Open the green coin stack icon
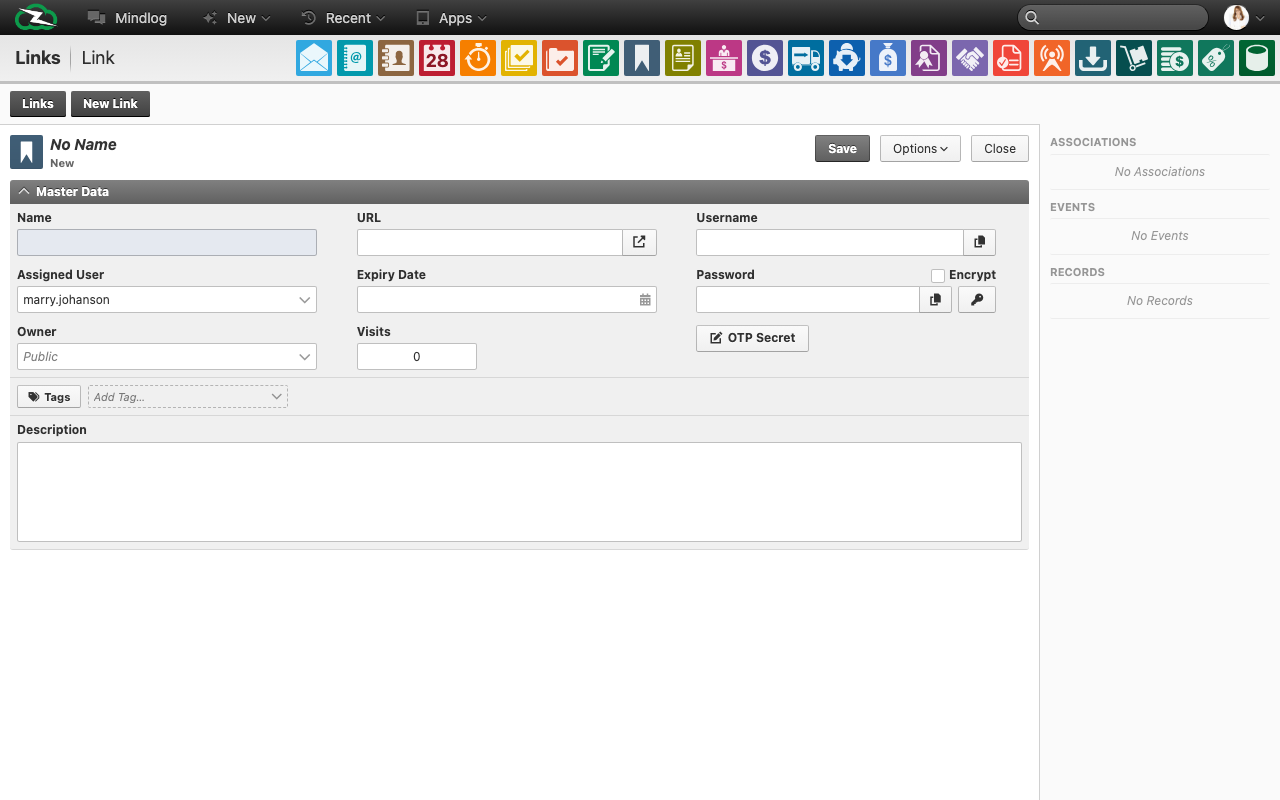The image size is (1280, 800). 1175,58
